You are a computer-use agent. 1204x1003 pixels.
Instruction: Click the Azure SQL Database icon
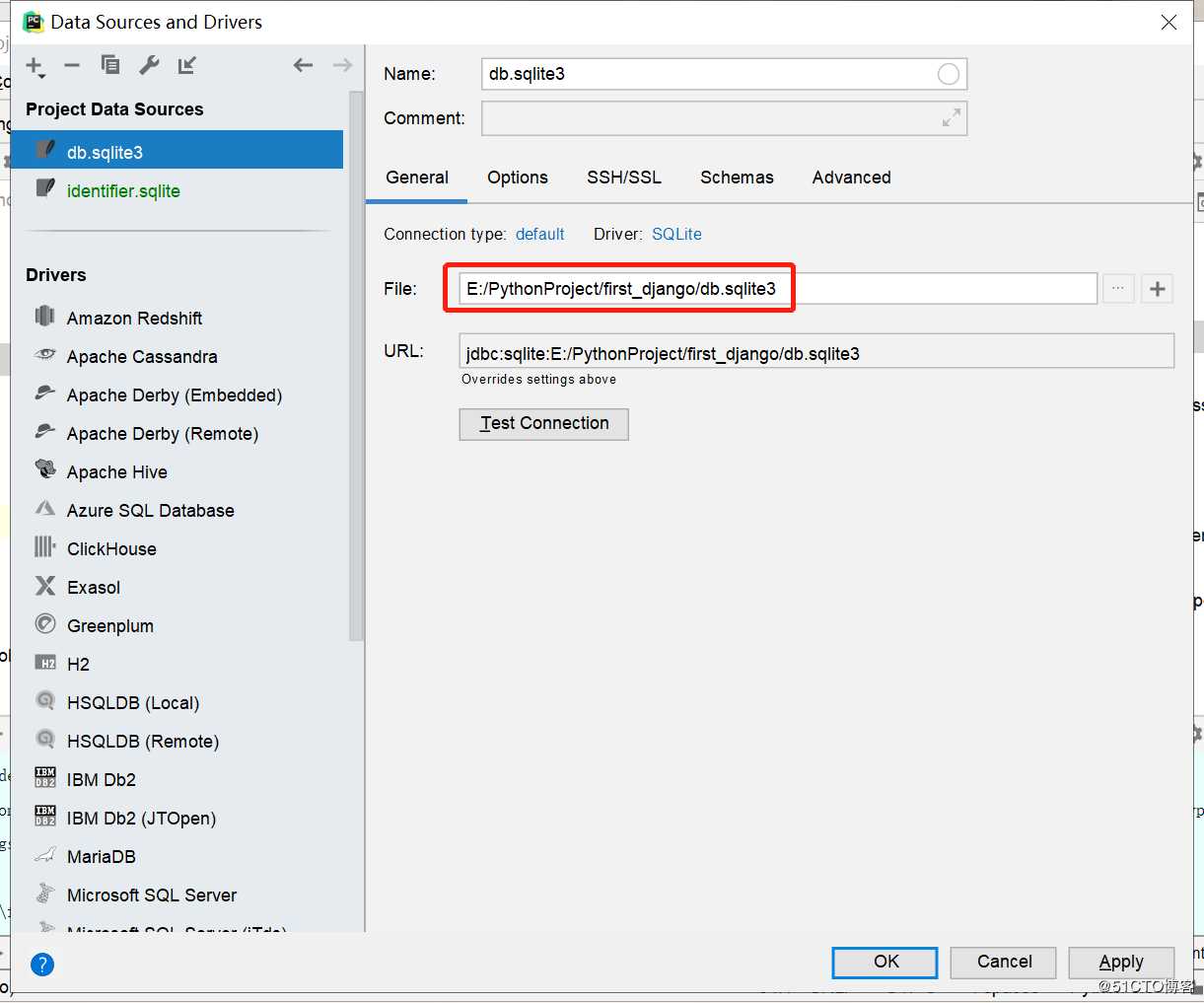(44, 508)
